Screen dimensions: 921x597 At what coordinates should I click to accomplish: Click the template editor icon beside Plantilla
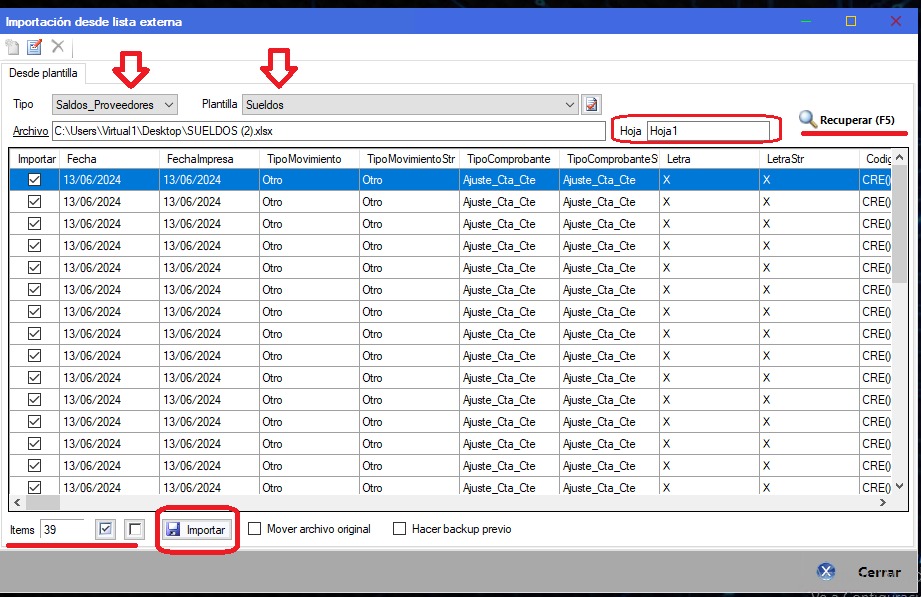pos(591,104)
